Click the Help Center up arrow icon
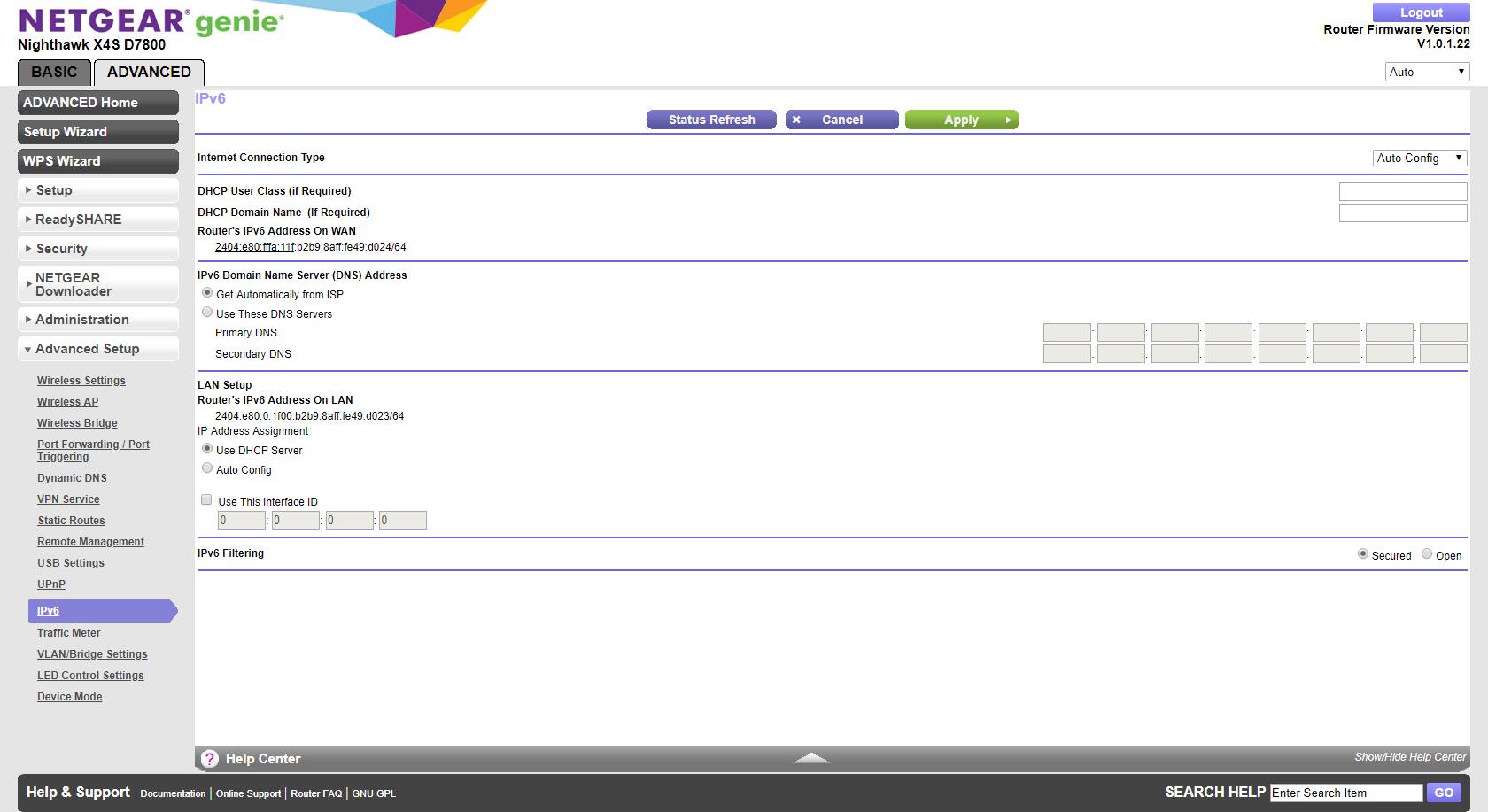The image size is (1488, 812). point(811,758)
